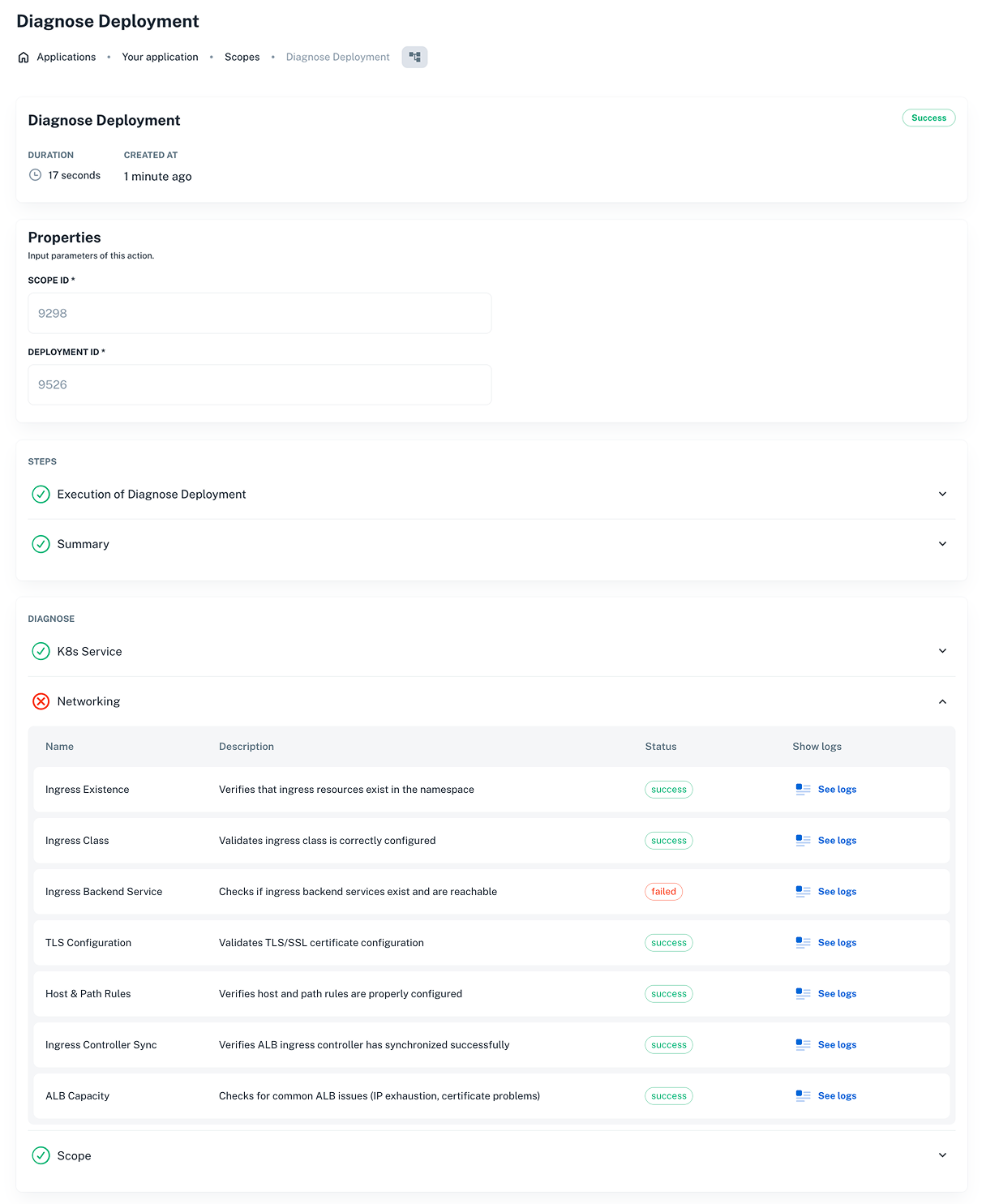Expand the Scope diagnose section
Image resolution: width=986 pixels, height=1204 pixels.
(x=942, y=1155)
